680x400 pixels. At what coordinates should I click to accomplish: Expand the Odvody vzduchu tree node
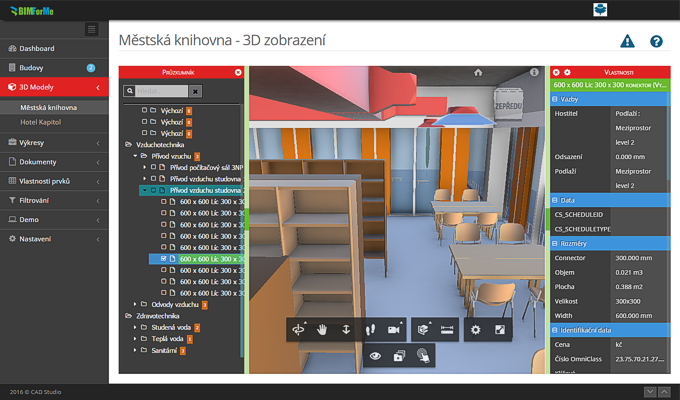point(135,304)
